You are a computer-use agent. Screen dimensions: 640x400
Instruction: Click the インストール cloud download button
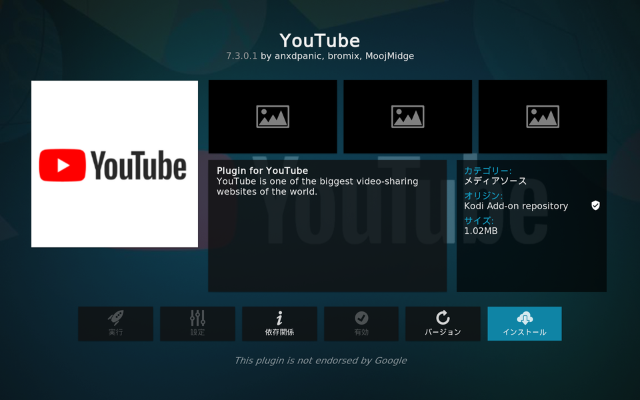524,323
